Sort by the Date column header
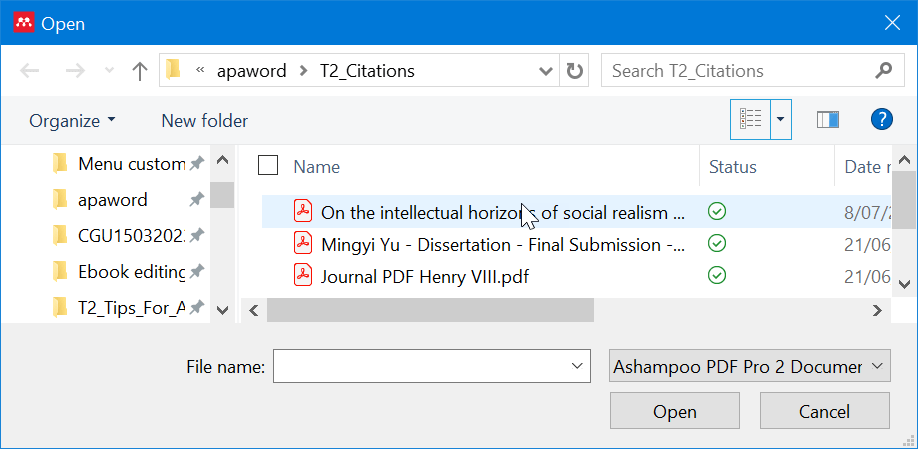Viewport: 918px width, 449px height. [868, 167]
